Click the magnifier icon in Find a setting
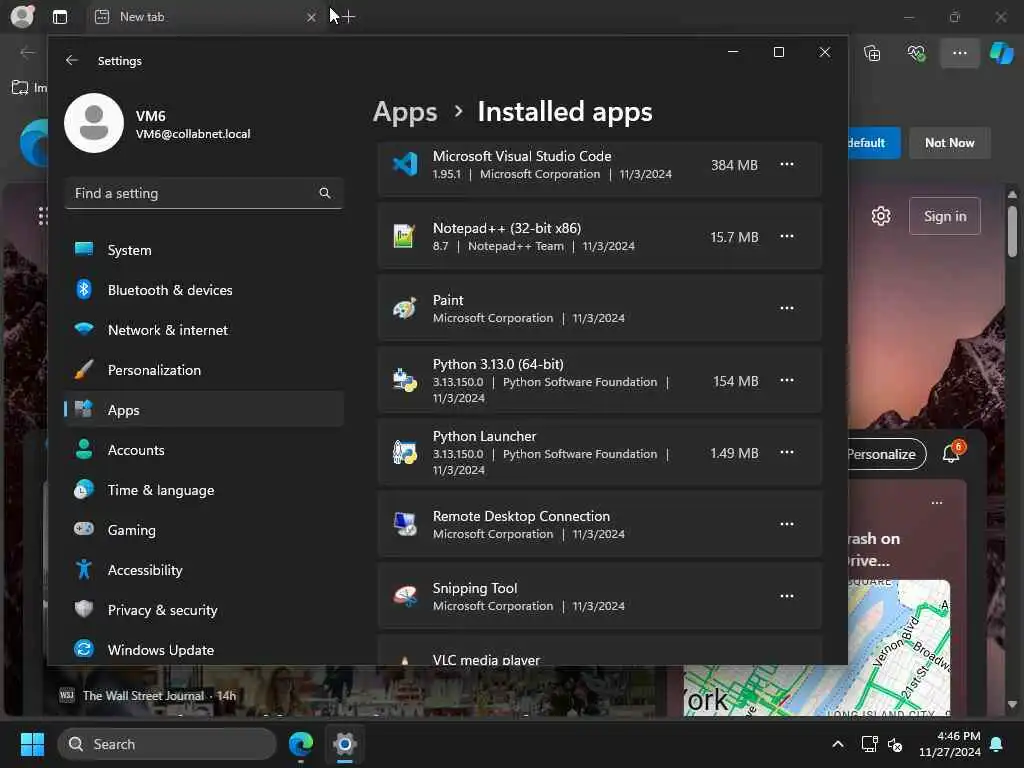 tap(325, 193)
